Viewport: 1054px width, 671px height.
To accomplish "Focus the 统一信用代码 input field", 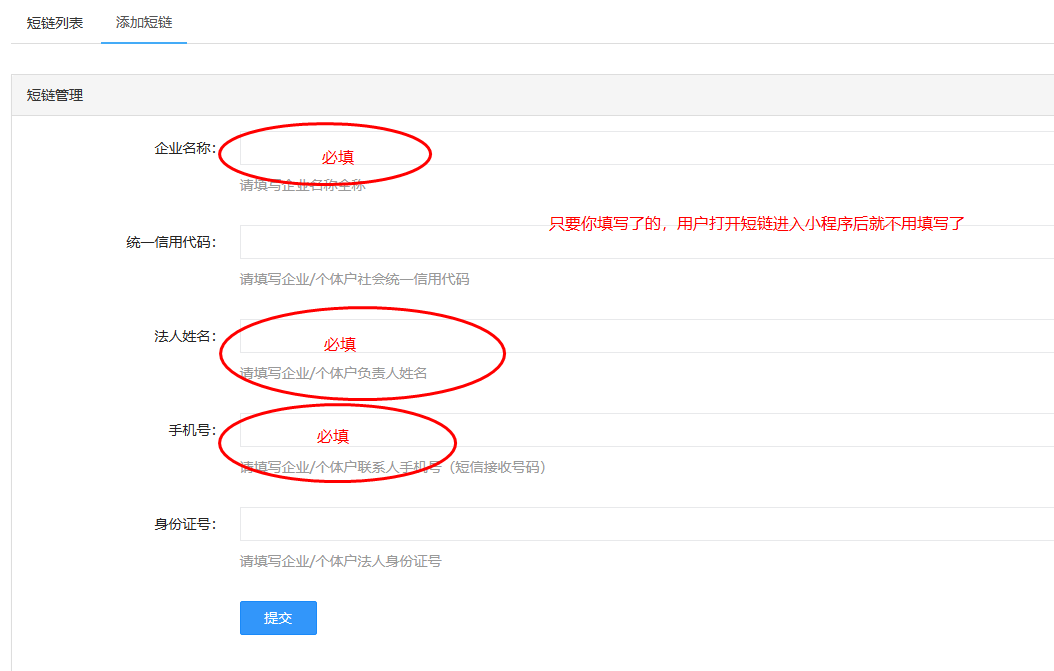I will point(647,242).
